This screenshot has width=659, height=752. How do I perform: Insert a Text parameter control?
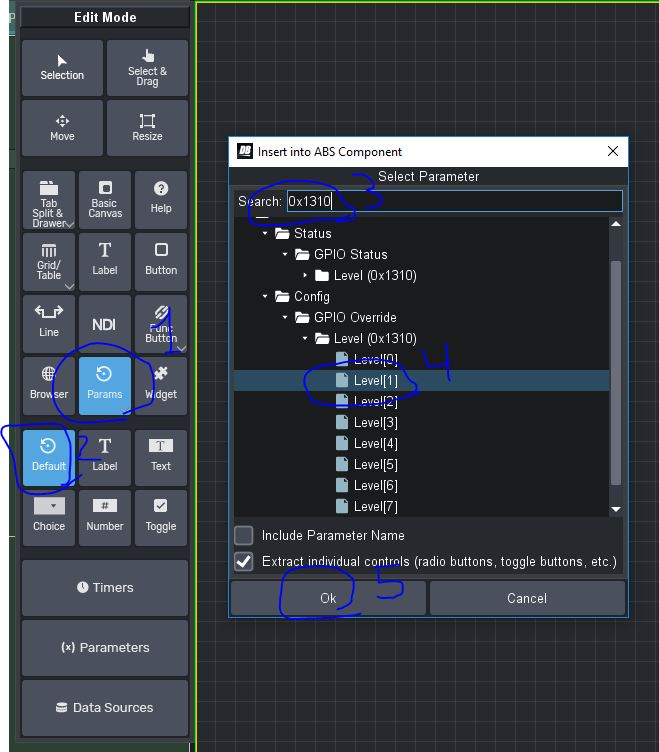(161, 458)
